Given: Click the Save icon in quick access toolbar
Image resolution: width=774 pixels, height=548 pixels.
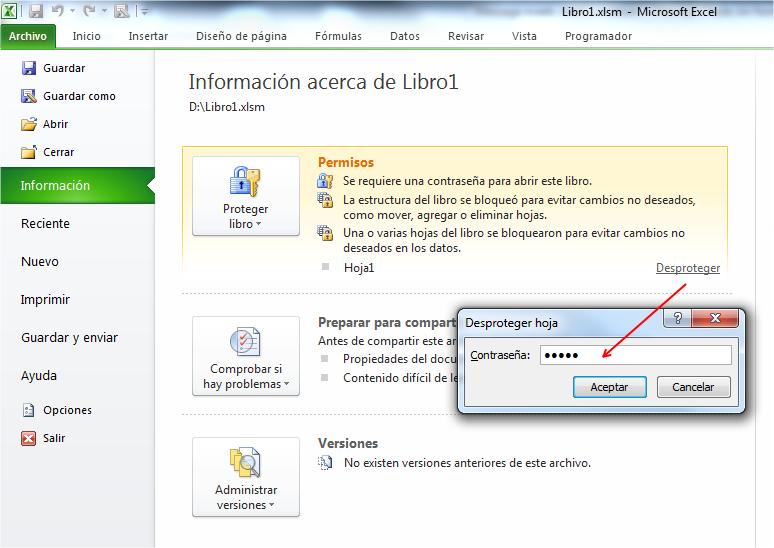Looking at the screenshot, I should 36,10.
